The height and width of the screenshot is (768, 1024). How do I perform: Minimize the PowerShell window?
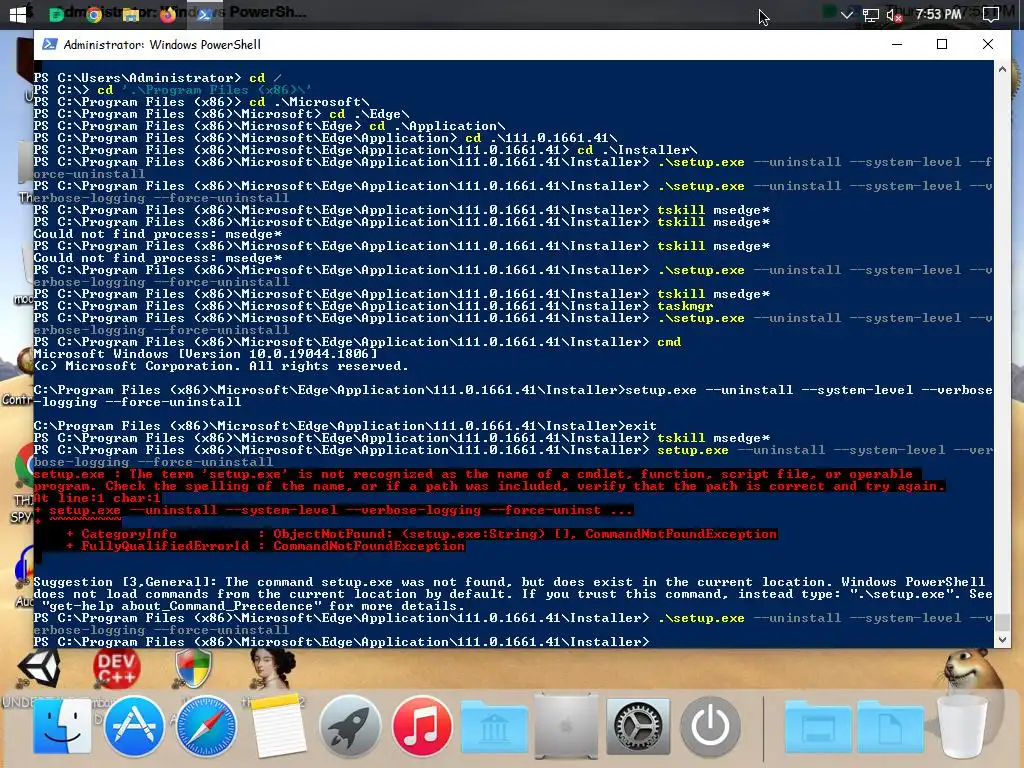897,44
